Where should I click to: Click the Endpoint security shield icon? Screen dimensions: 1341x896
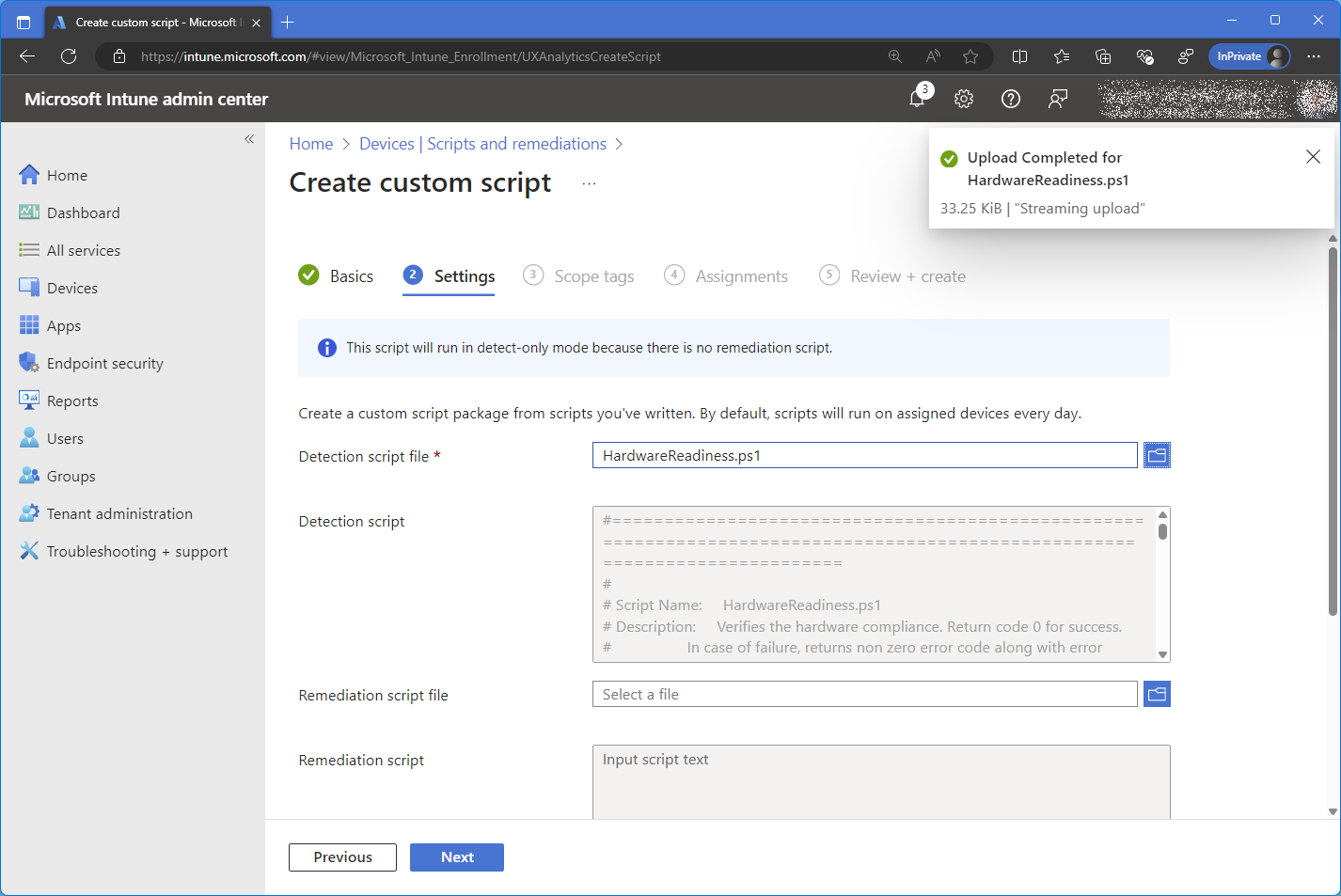[29, 363]
